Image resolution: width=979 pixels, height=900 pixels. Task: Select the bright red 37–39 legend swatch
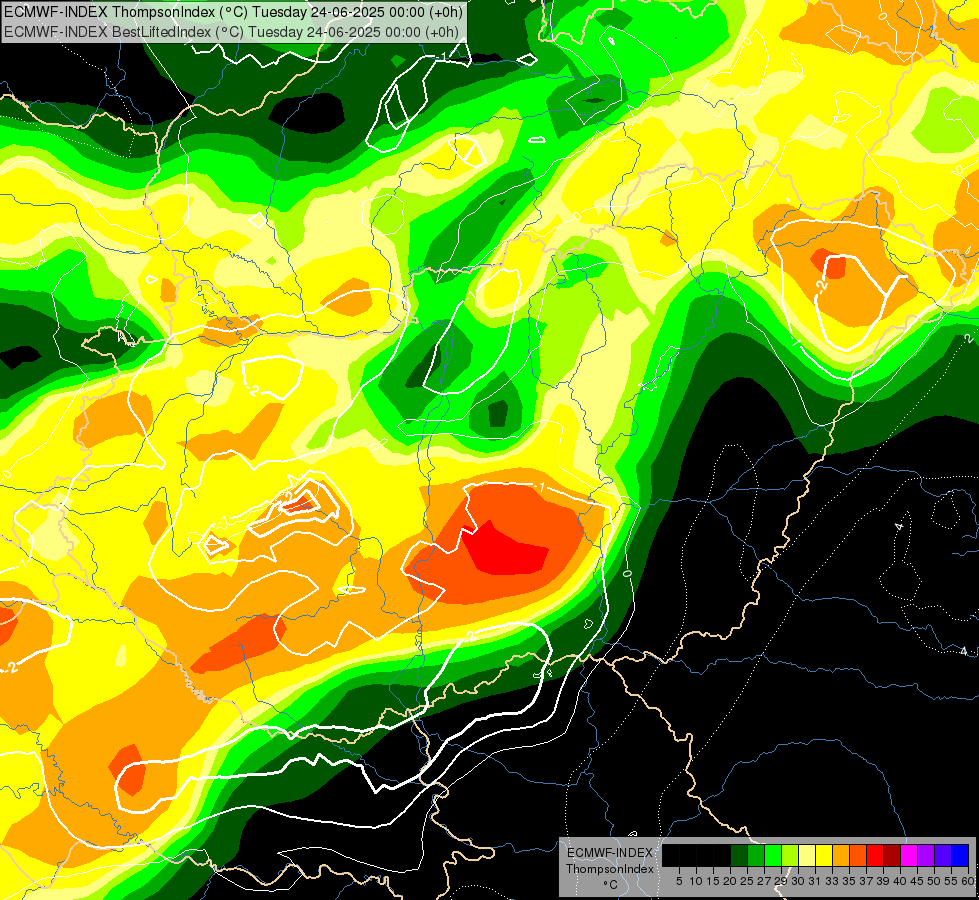click(875, 855)
